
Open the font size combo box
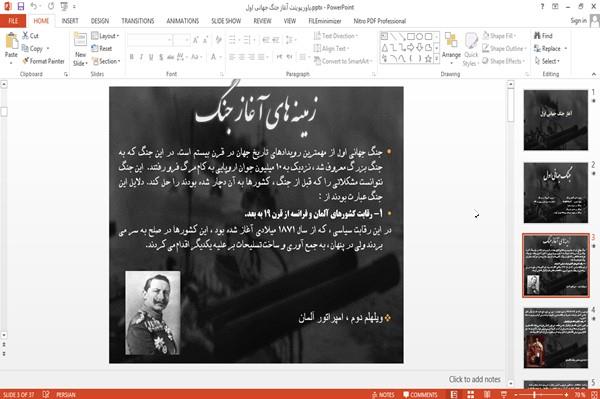(x=181, y=39)
